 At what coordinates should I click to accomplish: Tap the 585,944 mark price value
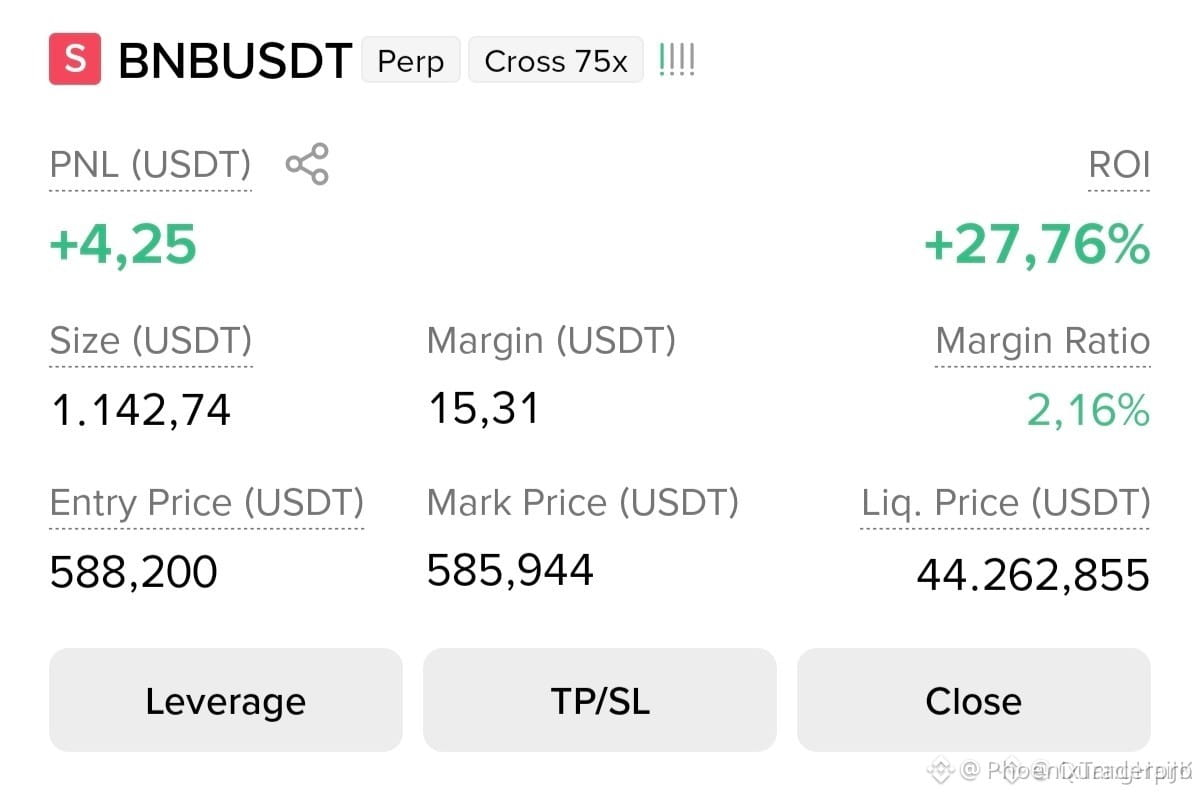[510, 571]
